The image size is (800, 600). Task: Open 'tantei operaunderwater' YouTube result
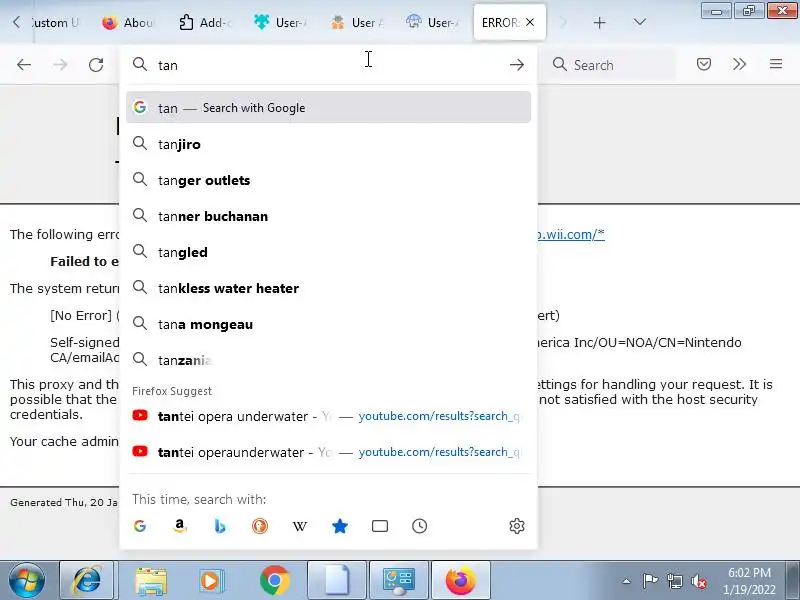pyautogui.click(x=329, y=452)
